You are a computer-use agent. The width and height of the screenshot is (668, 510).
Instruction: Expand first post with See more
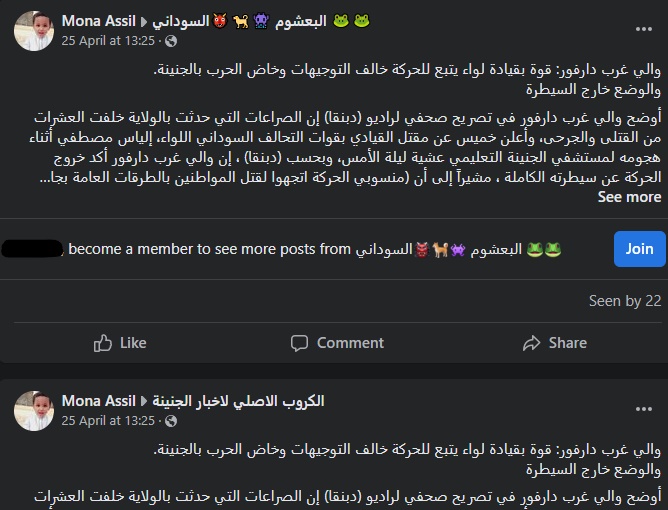click(x=629, y=197)
